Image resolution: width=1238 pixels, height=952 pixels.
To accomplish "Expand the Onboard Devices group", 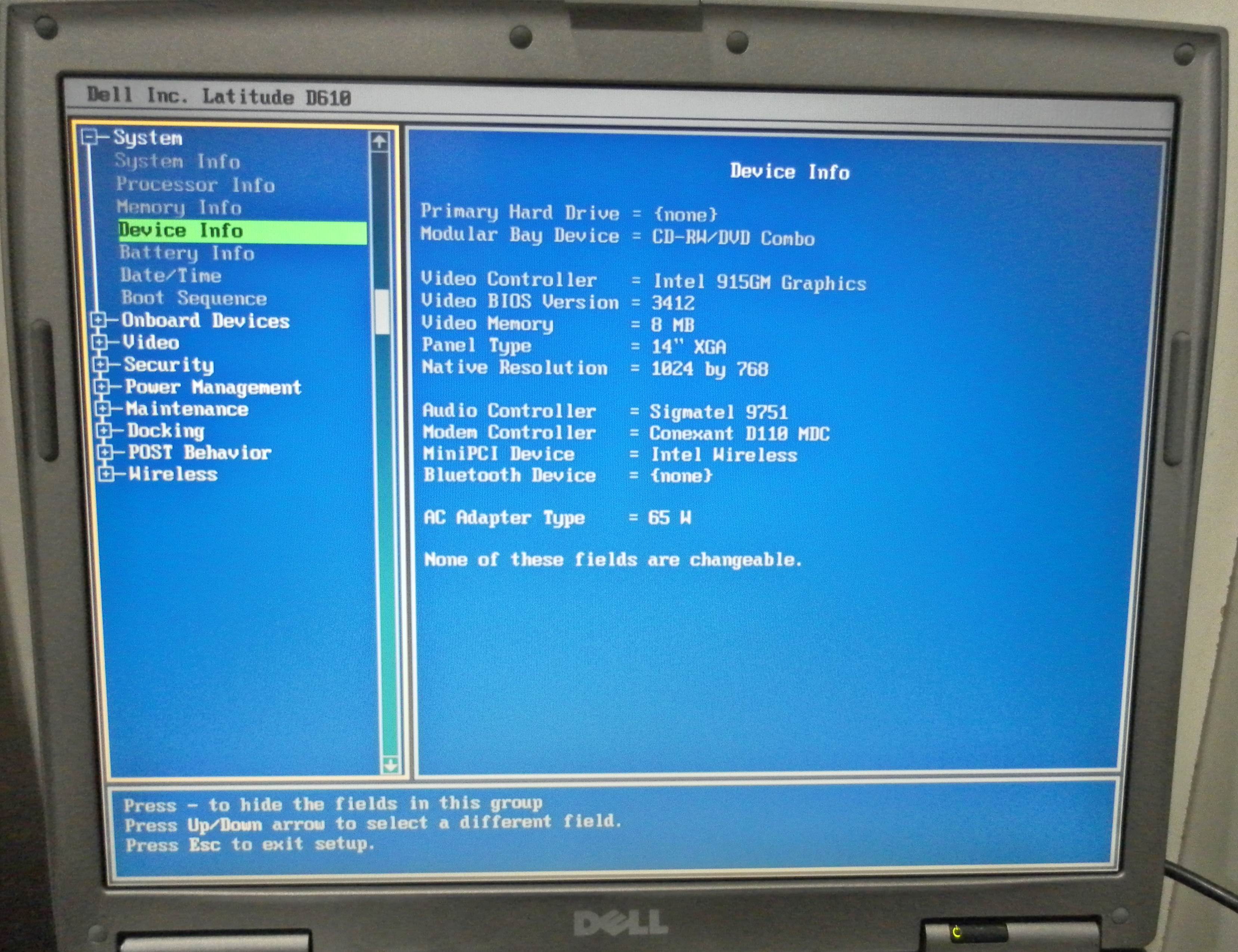I will click(x=98, y=320).
